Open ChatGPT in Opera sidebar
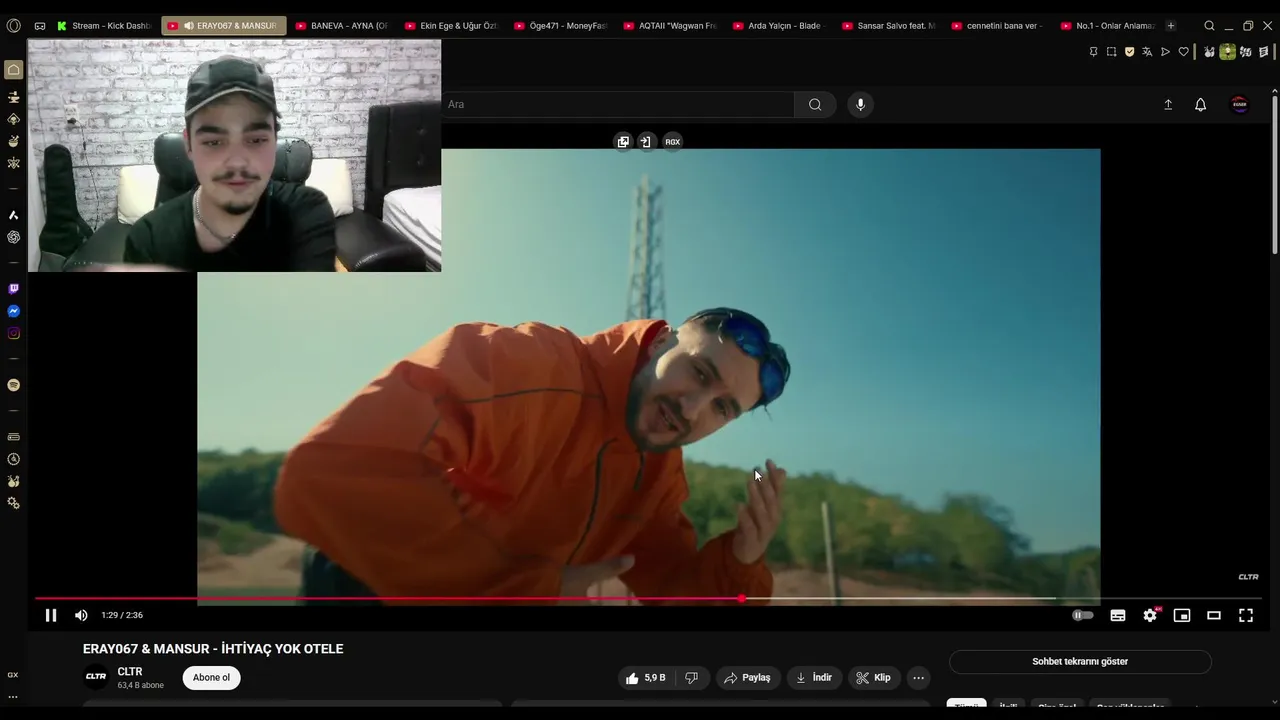The width and height of the screenshot is (1280, 720). (x=13, y=237)
